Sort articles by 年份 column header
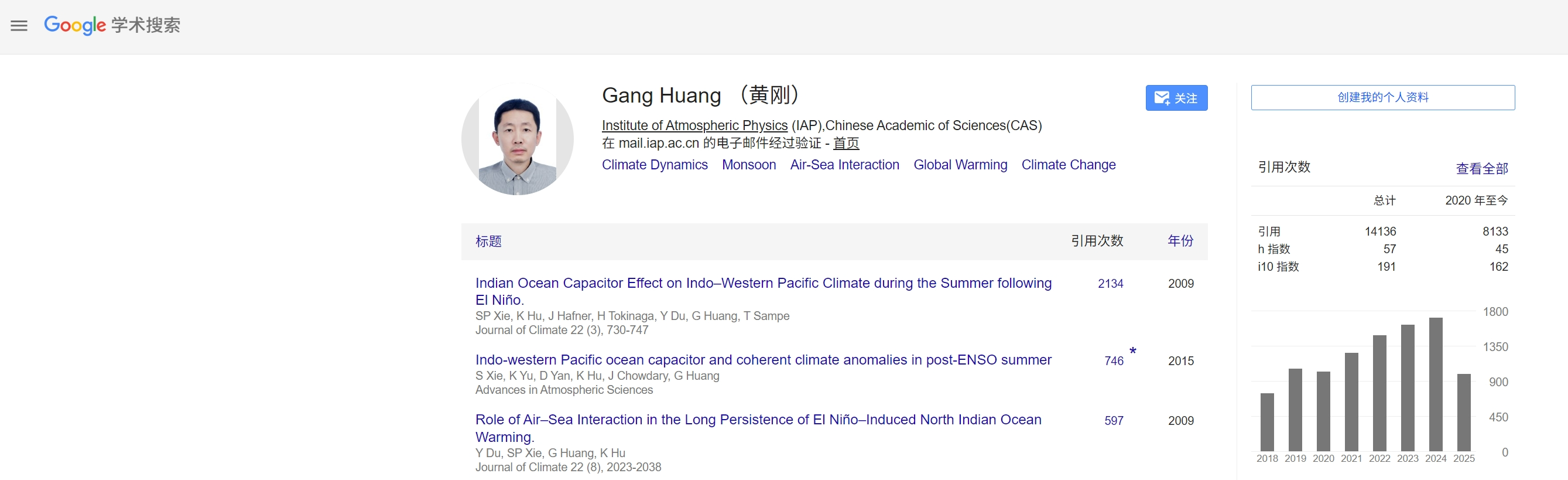This screenshot has height=480, width=1568. [x=1180, y=241]
